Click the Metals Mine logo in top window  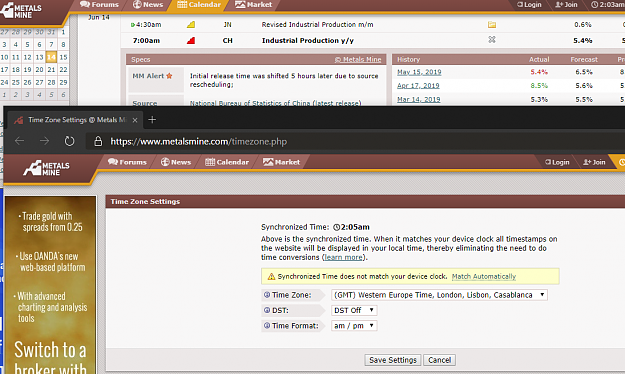pyautogui.click(x=22, y=10)
